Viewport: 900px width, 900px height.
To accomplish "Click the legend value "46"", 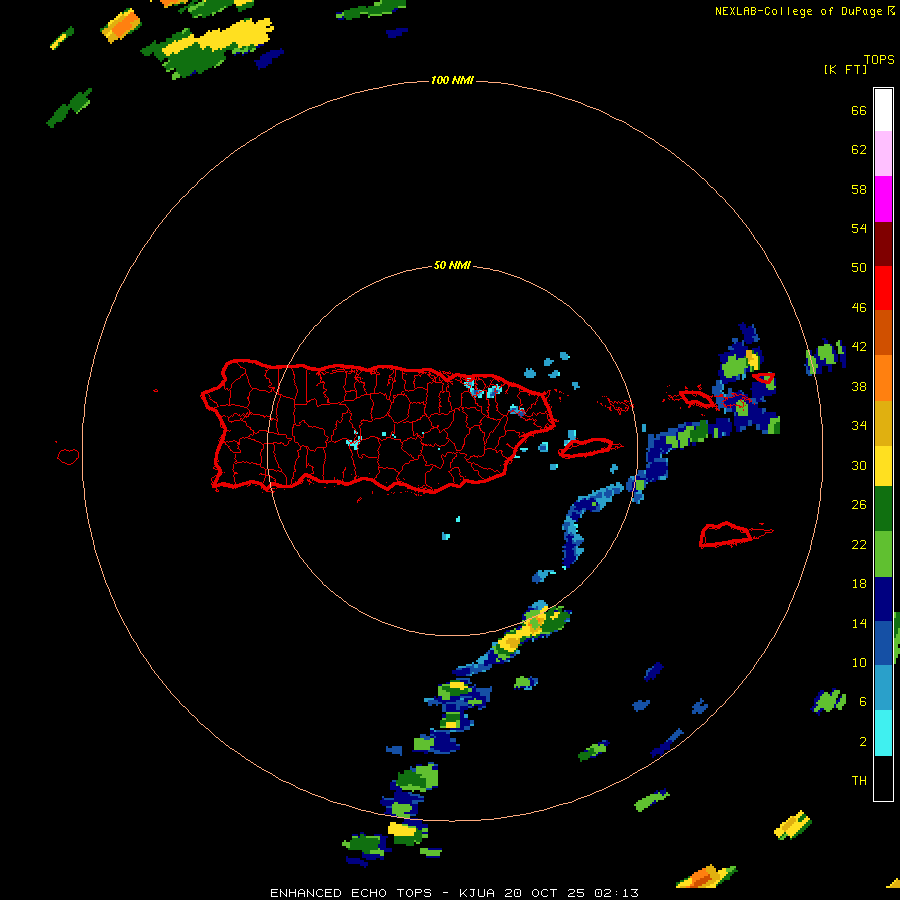I will point(859,307).
